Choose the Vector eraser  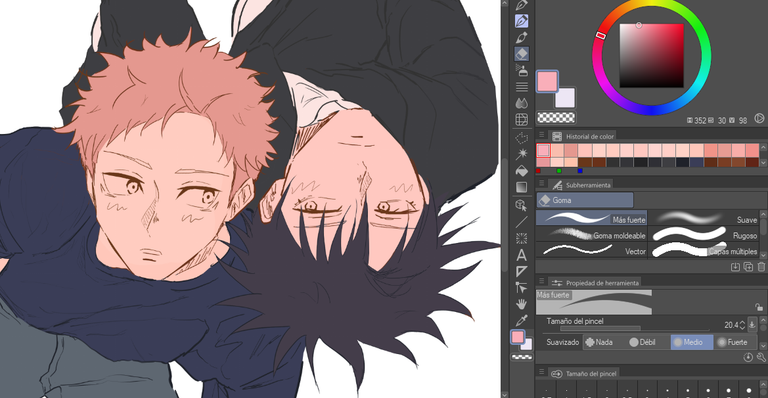pos(591,251)
